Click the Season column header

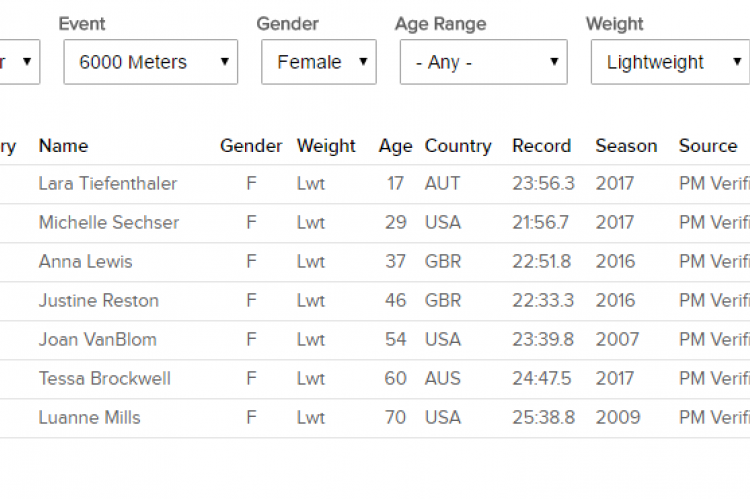[626, 146]
